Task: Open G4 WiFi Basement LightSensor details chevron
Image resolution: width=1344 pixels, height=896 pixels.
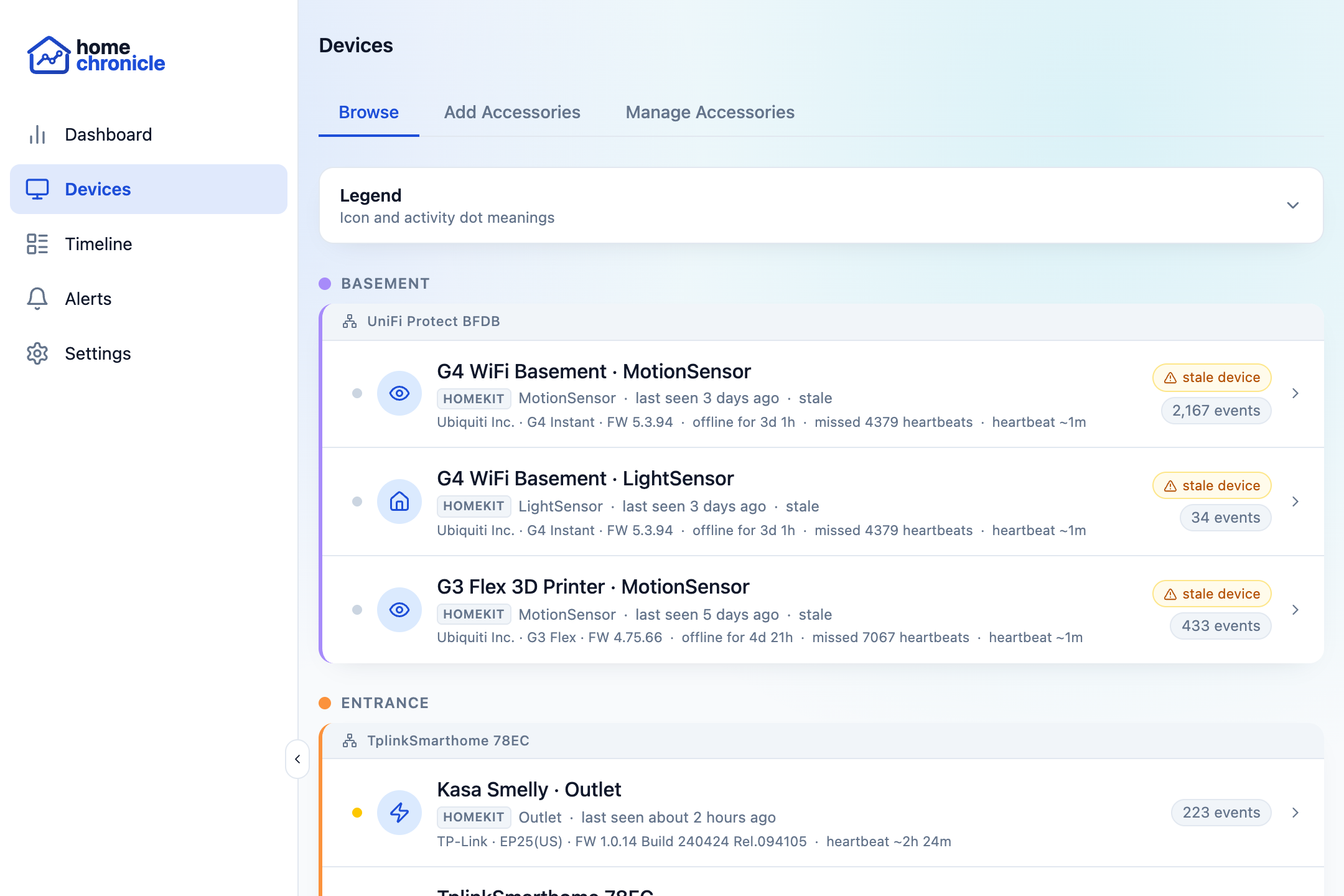Action: [1295, 502]
